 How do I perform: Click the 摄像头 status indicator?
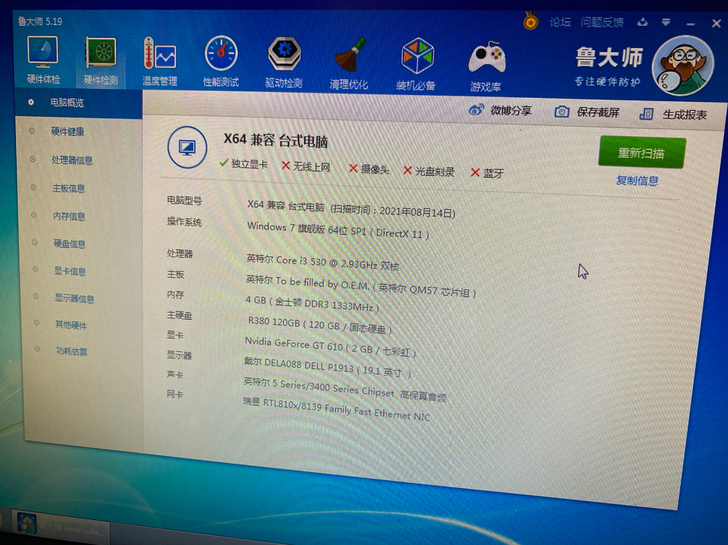click(x=369, y=169)
